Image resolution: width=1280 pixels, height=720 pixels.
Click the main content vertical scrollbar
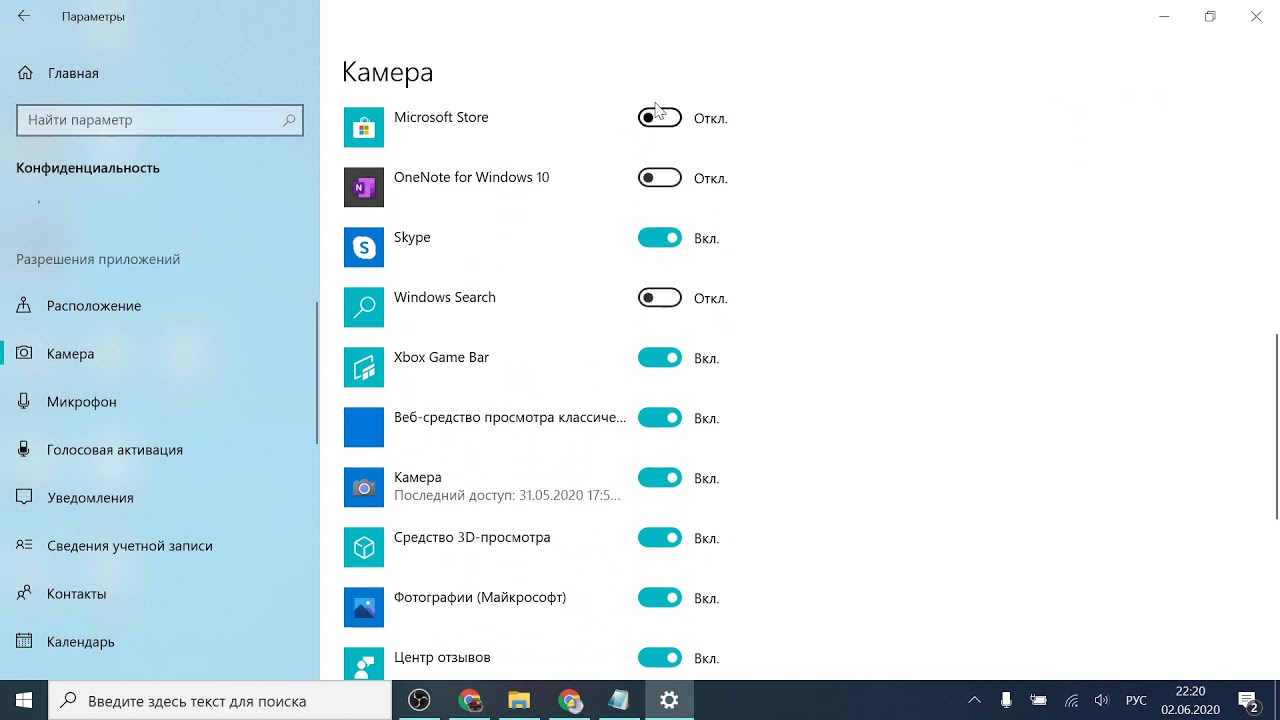[1277, 427]
